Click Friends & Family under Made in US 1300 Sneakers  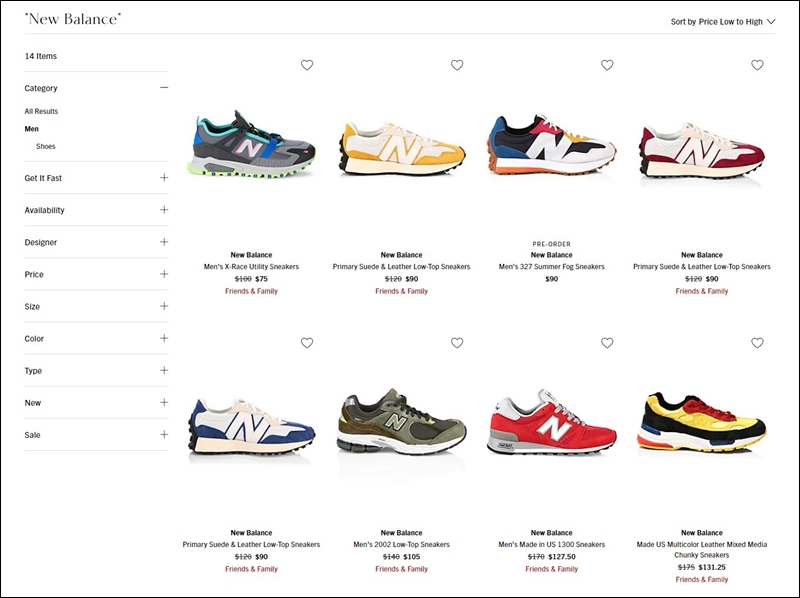click(552, 569)
